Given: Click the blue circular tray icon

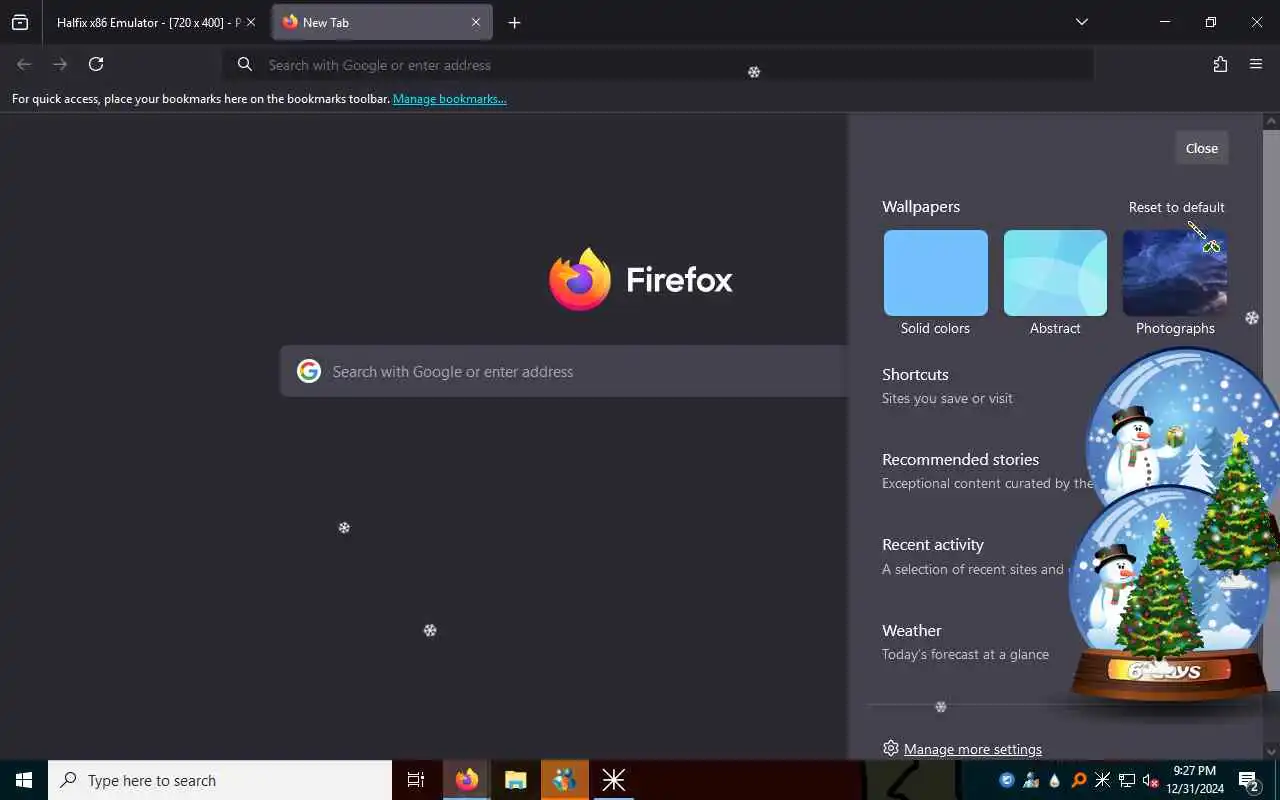Looking at the screenshot, I should tap(1007, 780).
